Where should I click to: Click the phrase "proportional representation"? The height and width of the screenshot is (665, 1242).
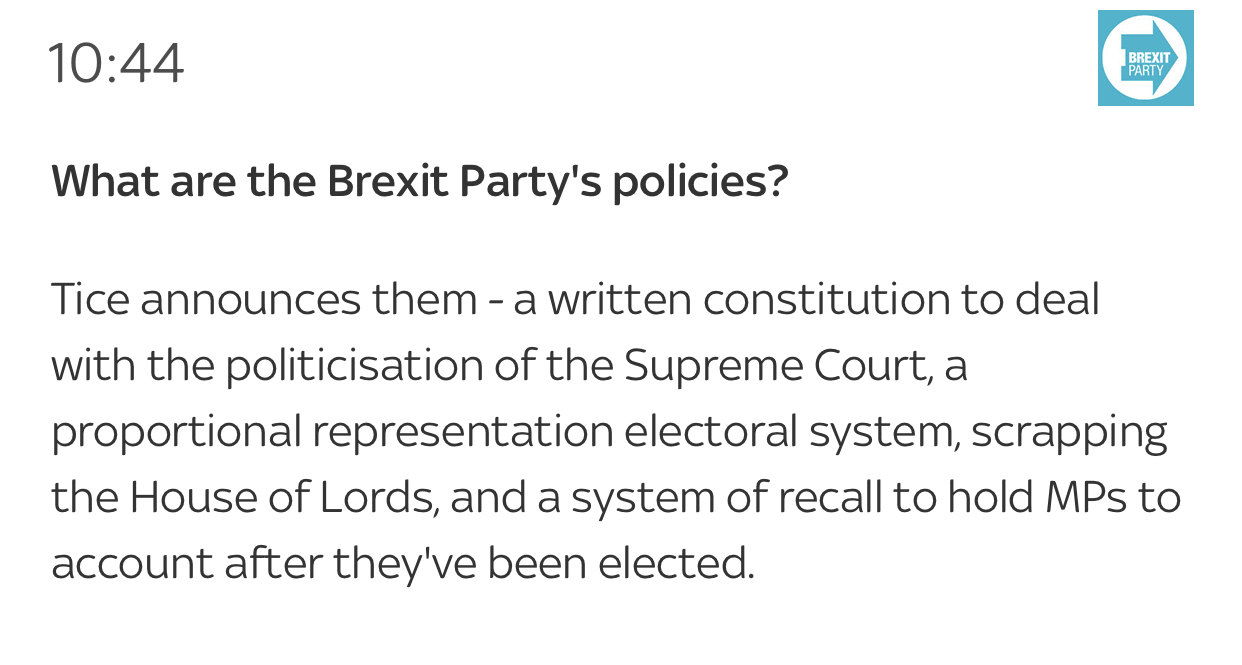[x=332, y=432]
